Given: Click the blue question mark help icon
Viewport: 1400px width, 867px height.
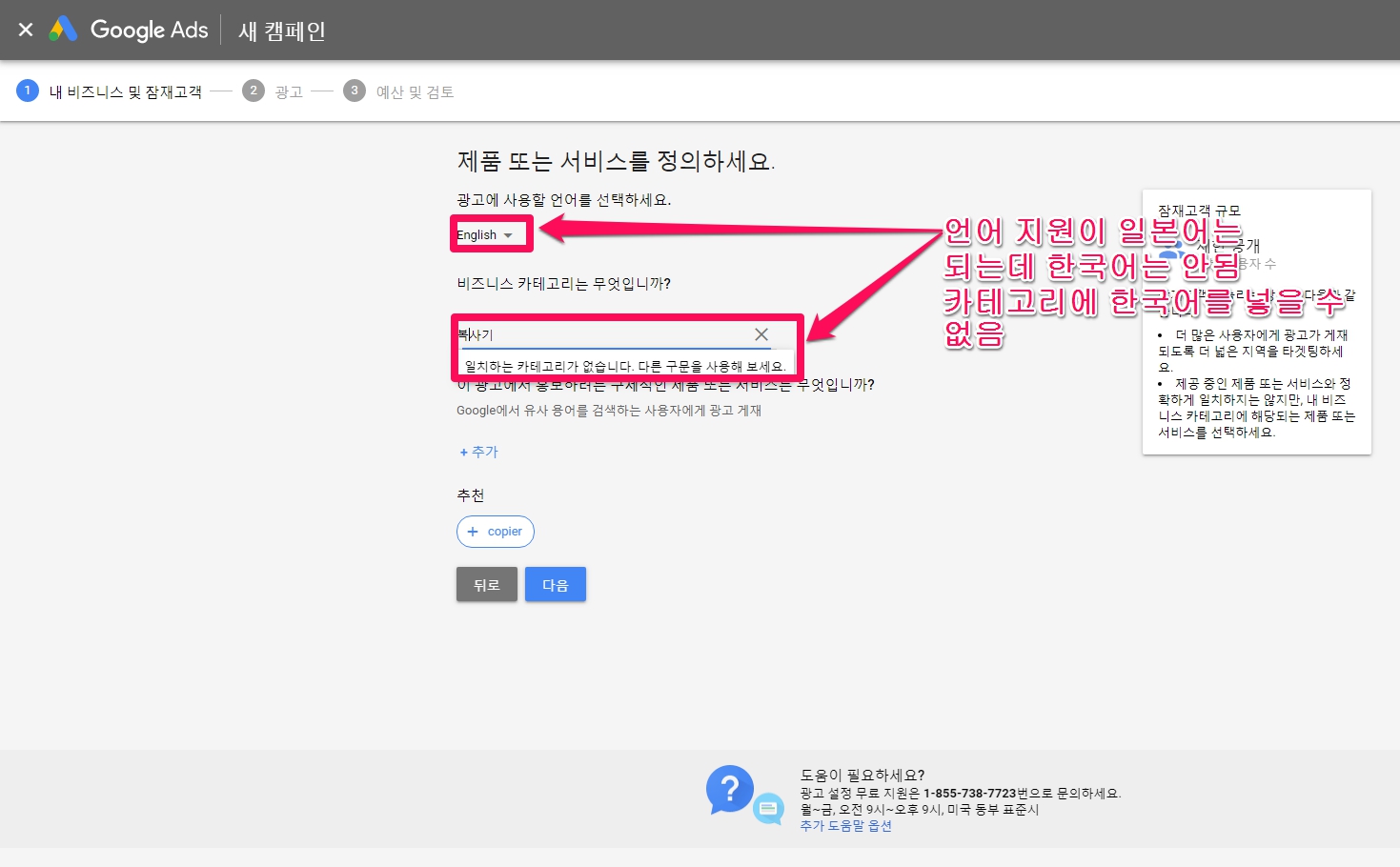Looking at the screenshot, I should (729, 789).
